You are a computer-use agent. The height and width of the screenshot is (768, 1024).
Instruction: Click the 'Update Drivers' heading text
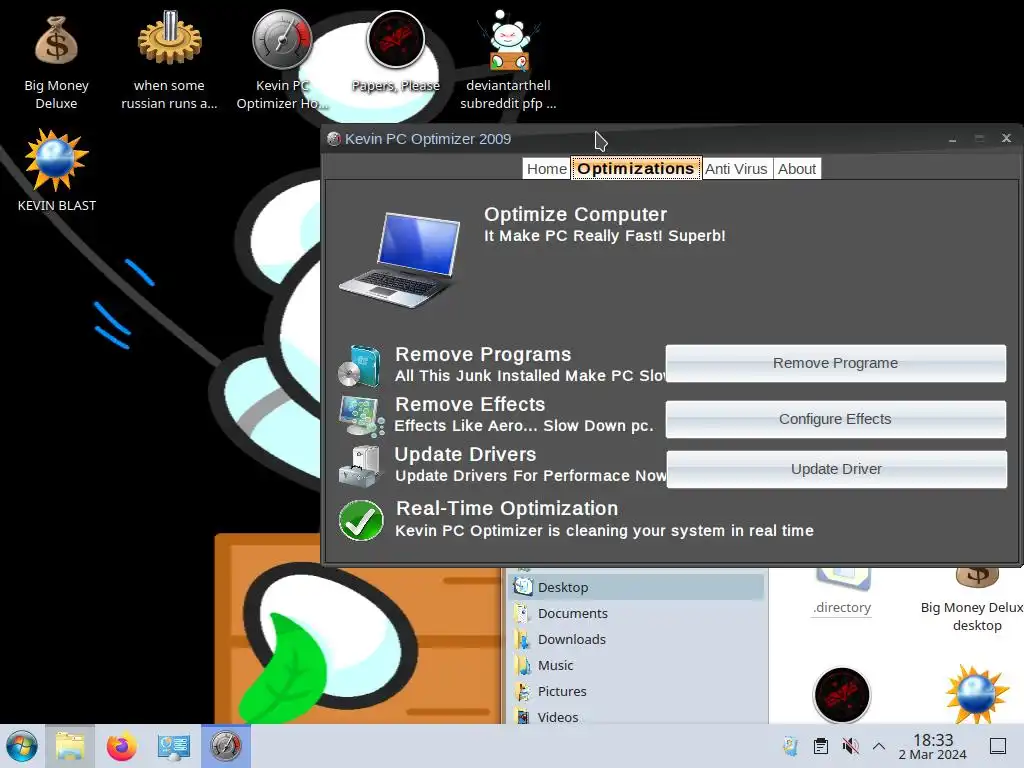point(465,454)
